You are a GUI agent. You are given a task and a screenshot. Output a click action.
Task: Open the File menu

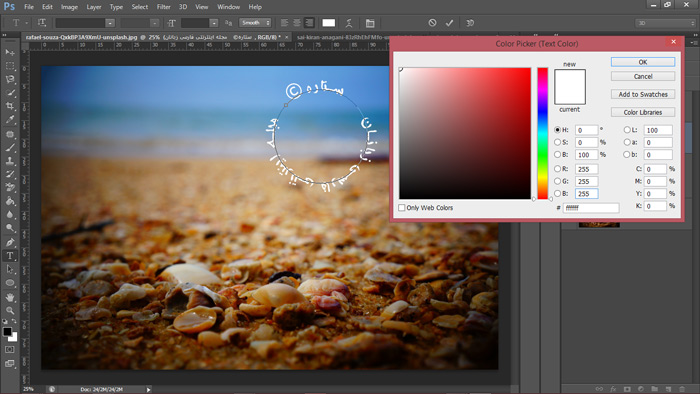(x=29, y=7)
